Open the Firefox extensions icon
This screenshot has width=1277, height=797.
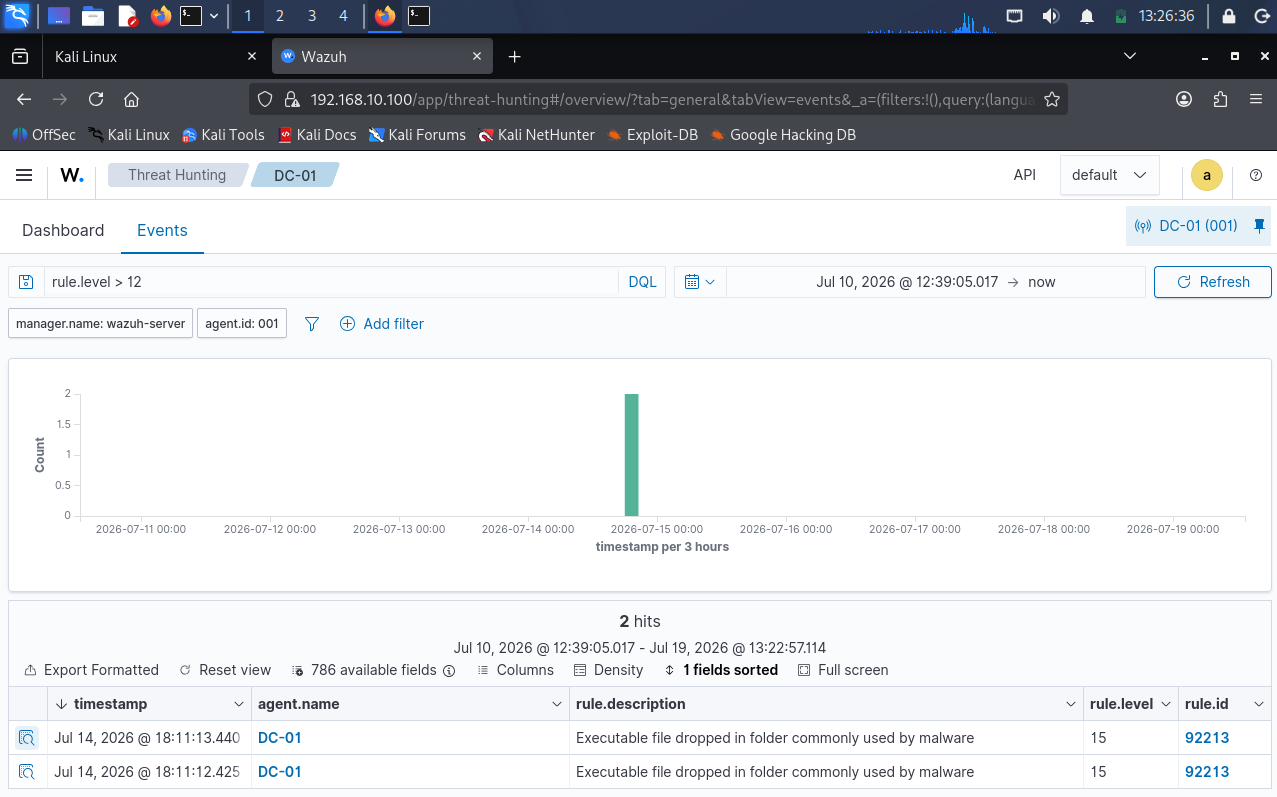pos(1220,99)
